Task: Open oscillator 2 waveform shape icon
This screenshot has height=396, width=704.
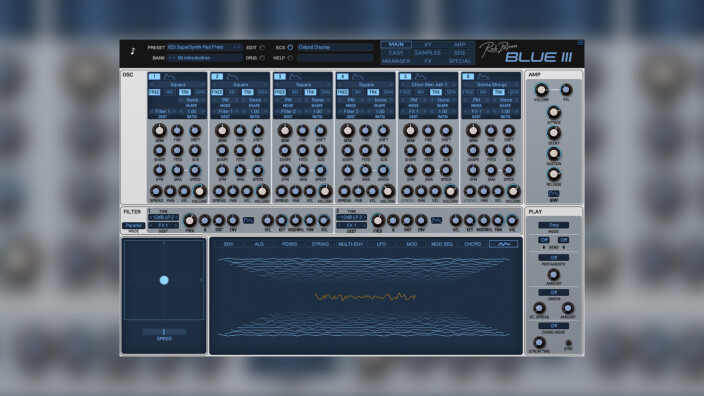Action: coord(232,77)
